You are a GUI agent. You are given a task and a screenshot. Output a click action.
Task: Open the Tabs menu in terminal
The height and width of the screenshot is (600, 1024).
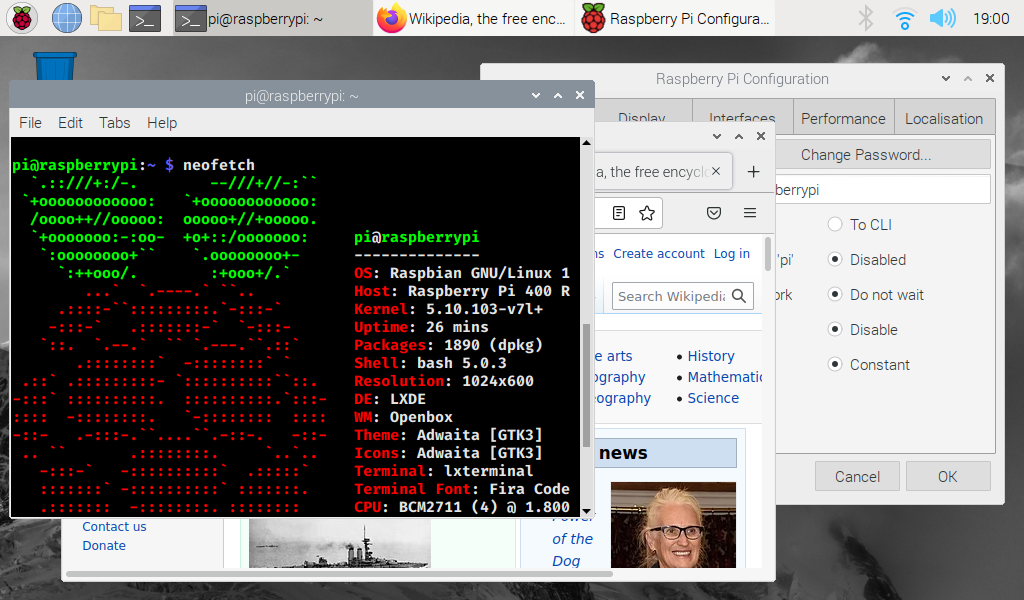[x=114, y=123]
